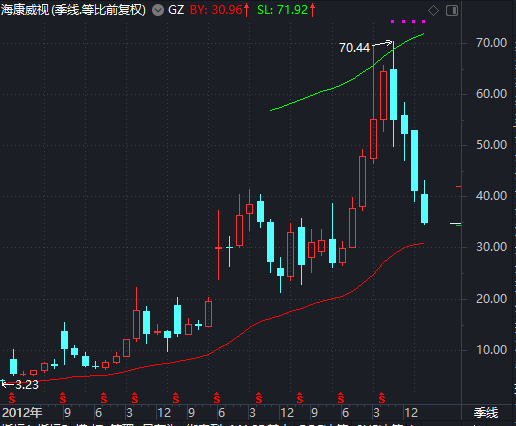516x426 pixels.
Task: Click the 30.00 price axis label
Action: pyautogui.click(x=491, y=247)
